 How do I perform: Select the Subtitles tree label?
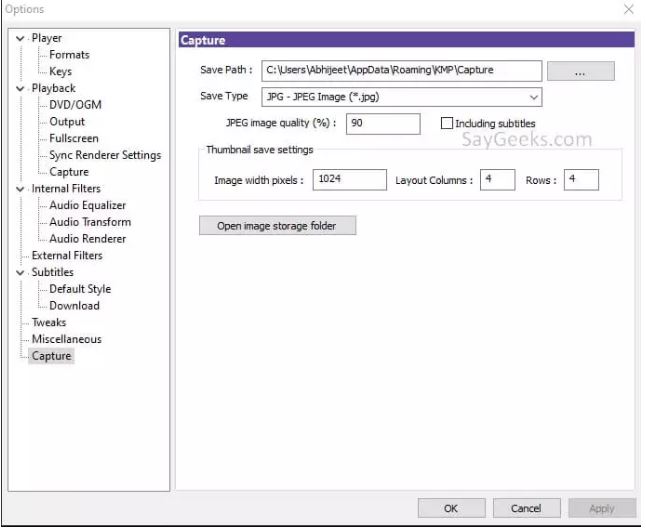[x=53, y=272]
